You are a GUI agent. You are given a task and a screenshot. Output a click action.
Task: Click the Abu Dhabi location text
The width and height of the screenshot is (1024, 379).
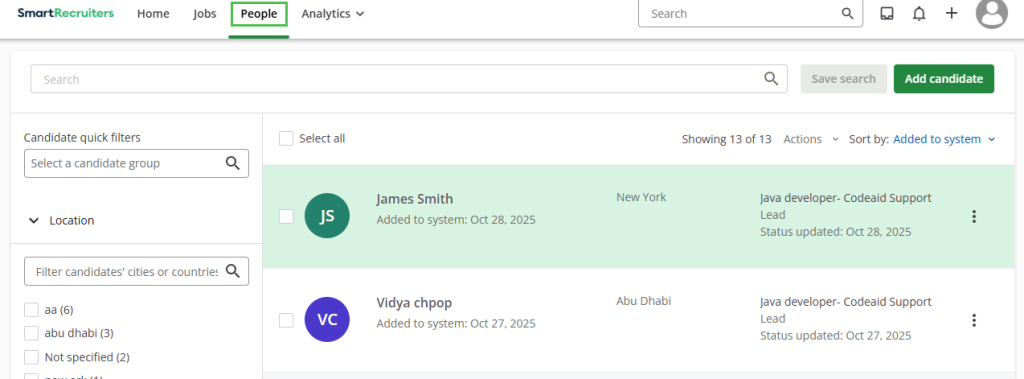point(643,301)
